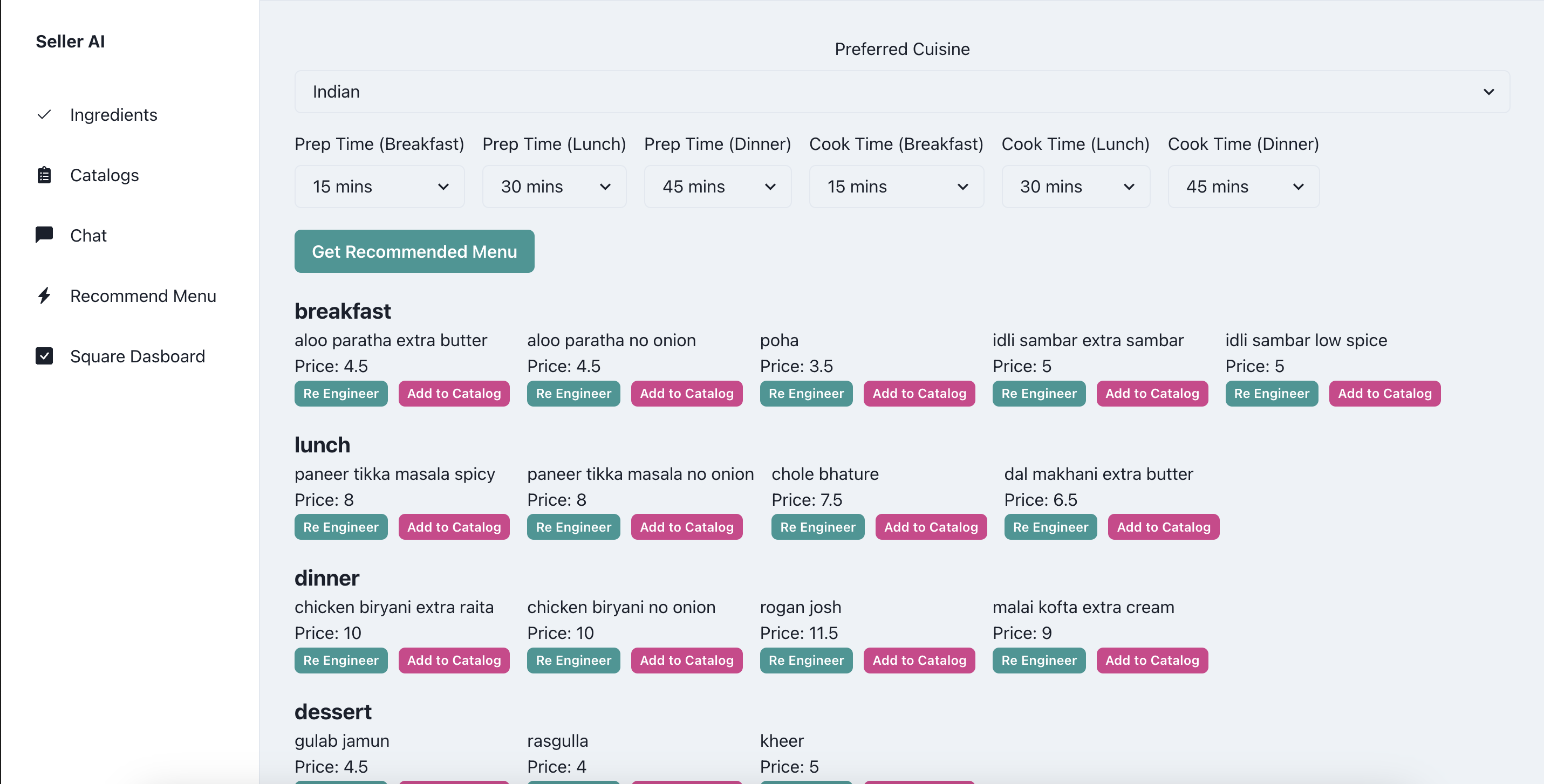Expand the Preferred Cuisine Indian dropdown
Image resolution: width=1544 pixels, height=784 pixels.
901,92
